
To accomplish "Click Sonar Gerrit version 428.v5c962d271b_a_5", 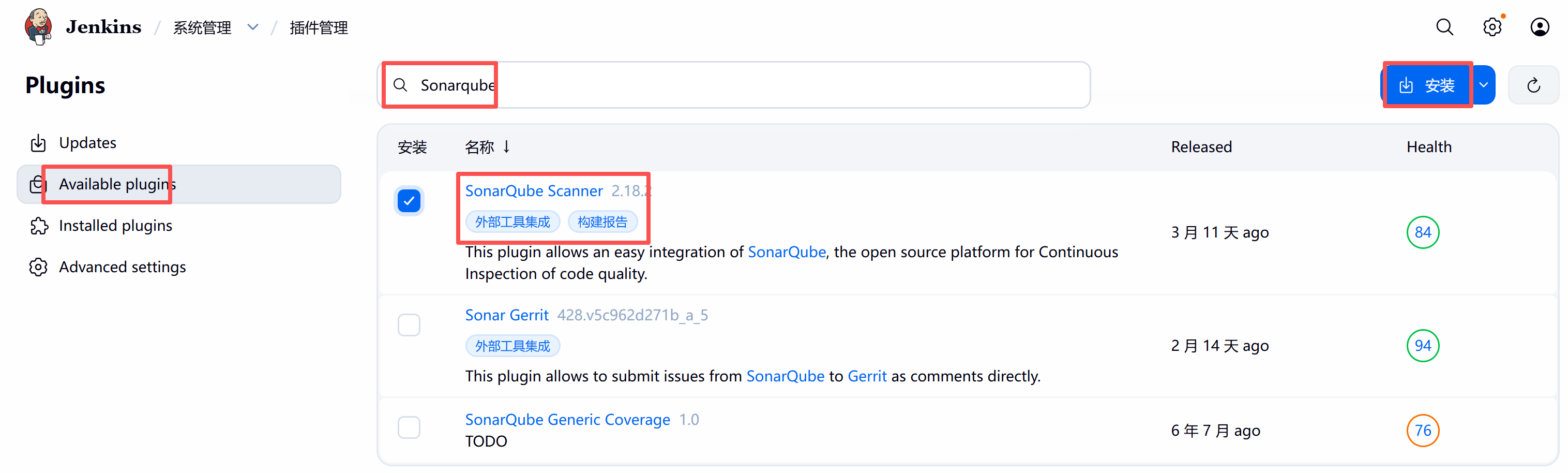I will pyautogui.click(x=632, y=315).
